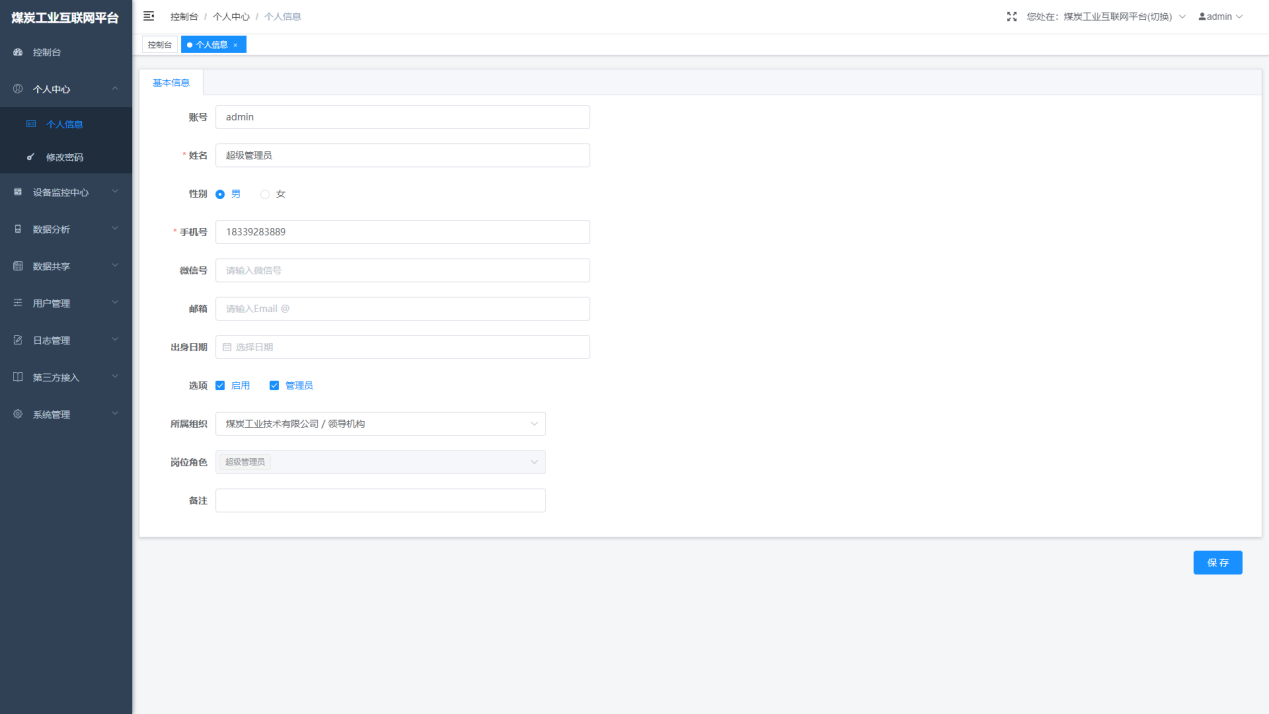This screenshot has width=1269, height=714.
Task: Click the 控制台 dashboard icon in sidebar
Action: coord(18,52)
